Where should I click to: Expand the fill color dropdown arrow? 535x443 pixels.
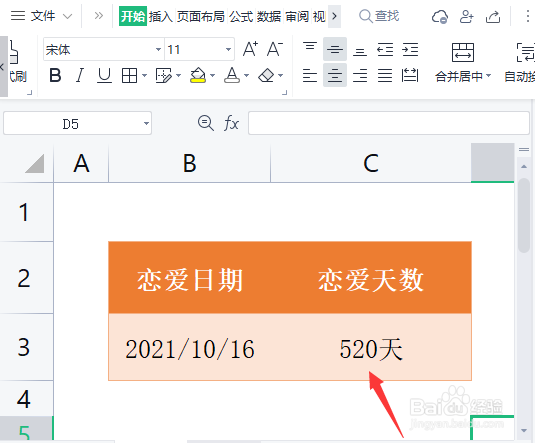pos(213,75)
